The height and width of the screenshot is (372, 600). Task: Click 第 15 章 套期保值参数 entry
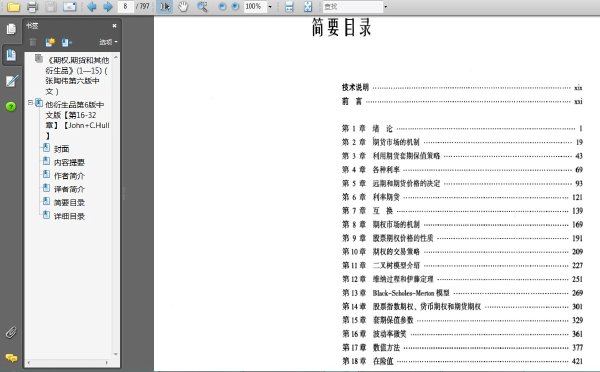(x=462, y=320)
